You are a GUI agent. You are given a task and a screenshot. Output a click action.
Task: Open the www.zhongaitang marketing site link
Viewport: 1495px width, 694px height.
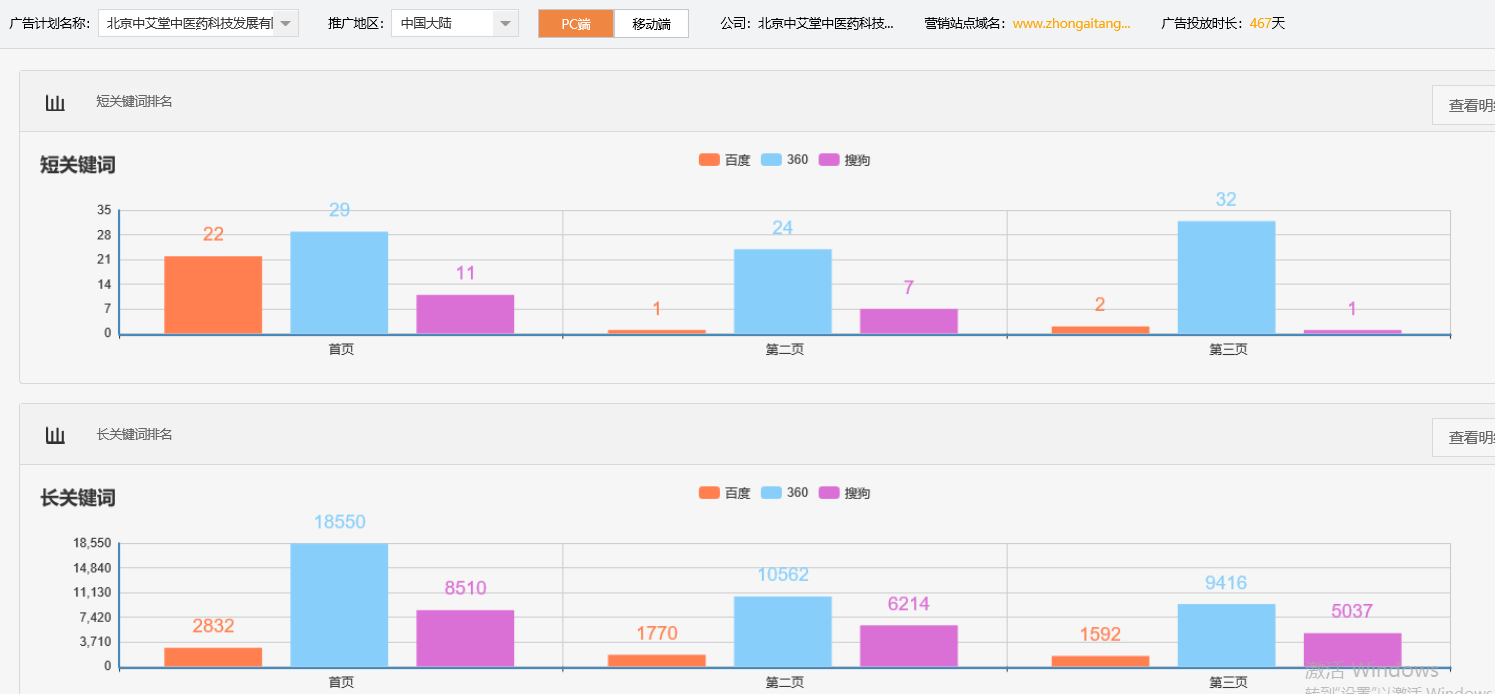coord(1071,23)
